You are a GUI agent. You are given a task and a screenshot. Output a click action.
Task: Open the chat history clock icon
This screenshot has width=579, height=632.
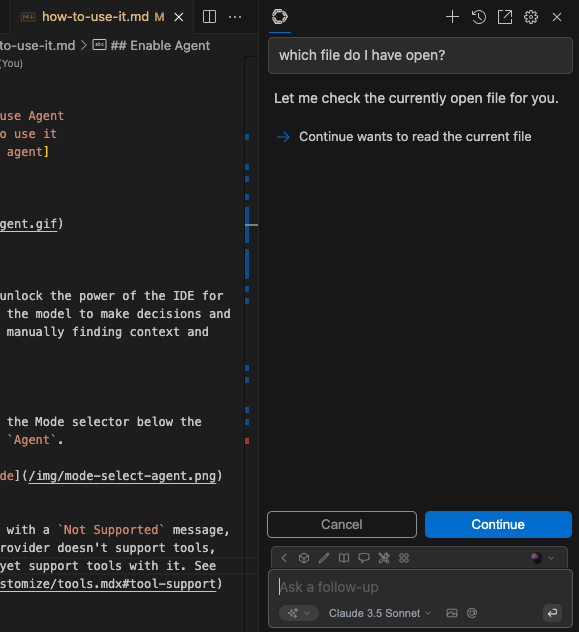[x=479, y=17]
